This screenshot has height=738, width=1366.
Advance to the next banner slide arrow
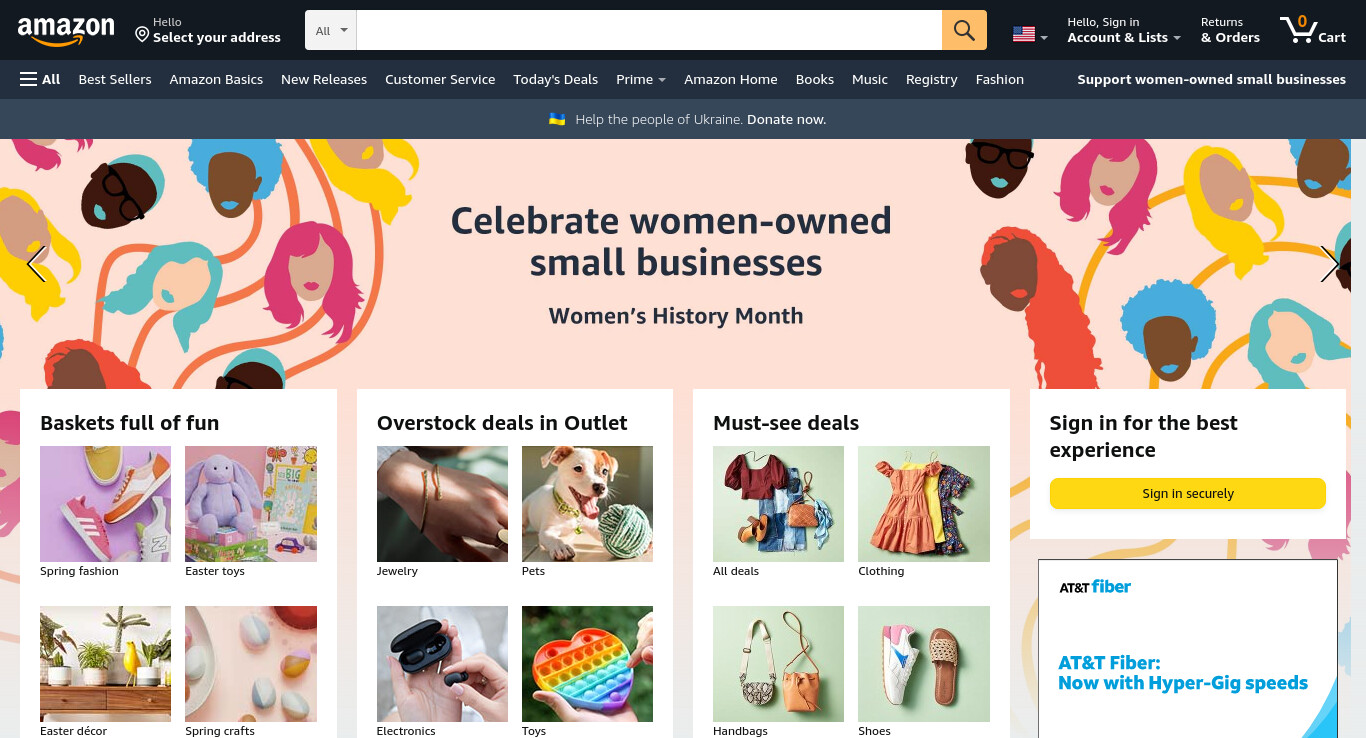tap(1329, 264)
